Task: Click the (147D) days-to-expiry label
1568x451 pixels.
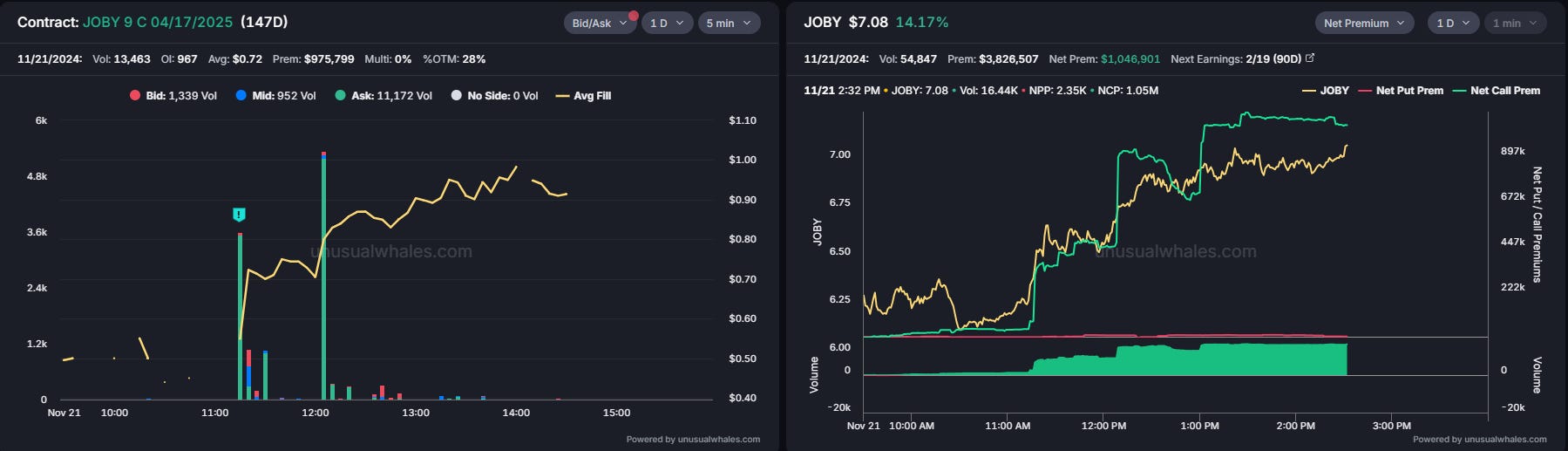Action: [264, 23]
